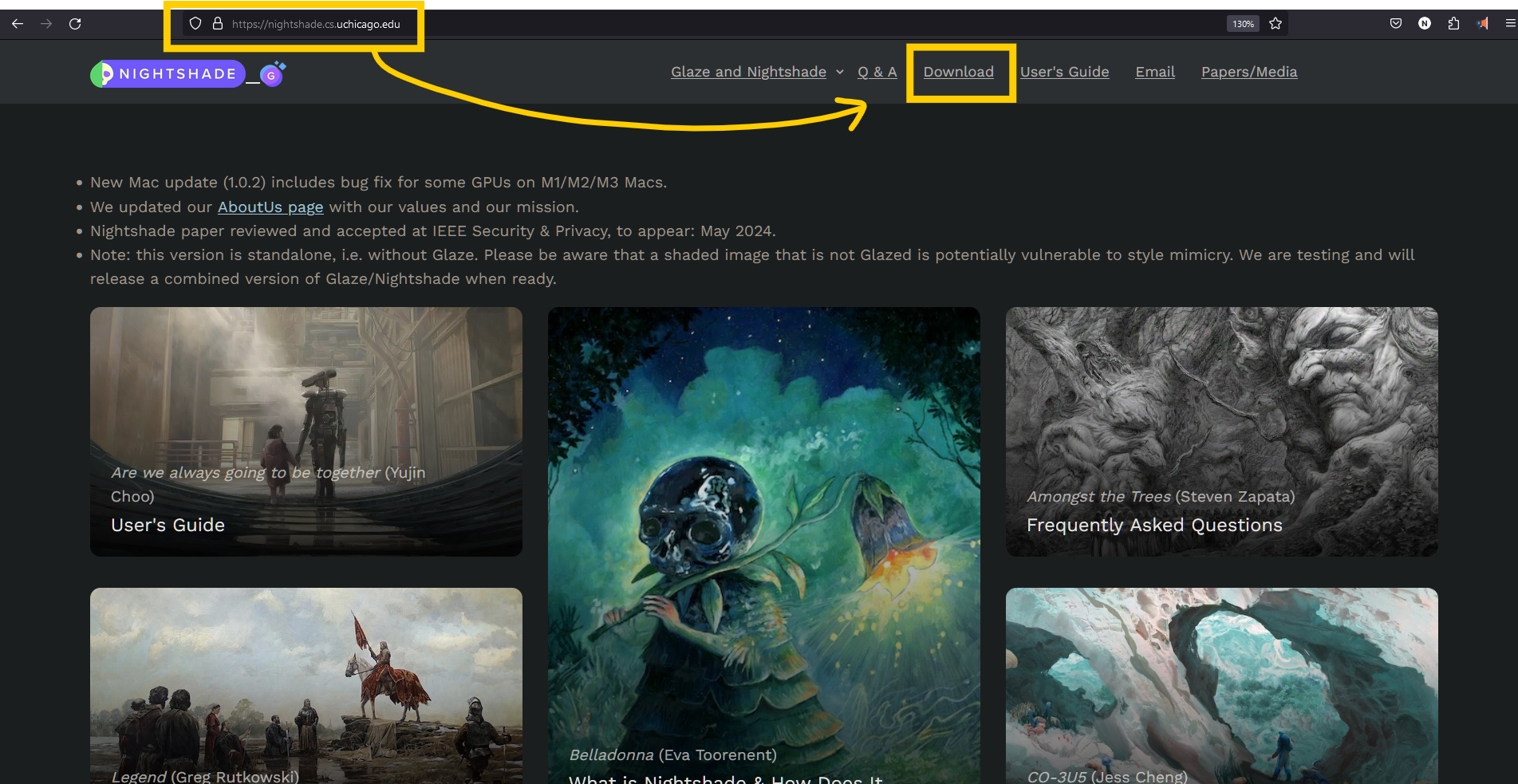Open the Papers/Media navigation link
1518x784 pixels.
click(x=1248, y=72)
